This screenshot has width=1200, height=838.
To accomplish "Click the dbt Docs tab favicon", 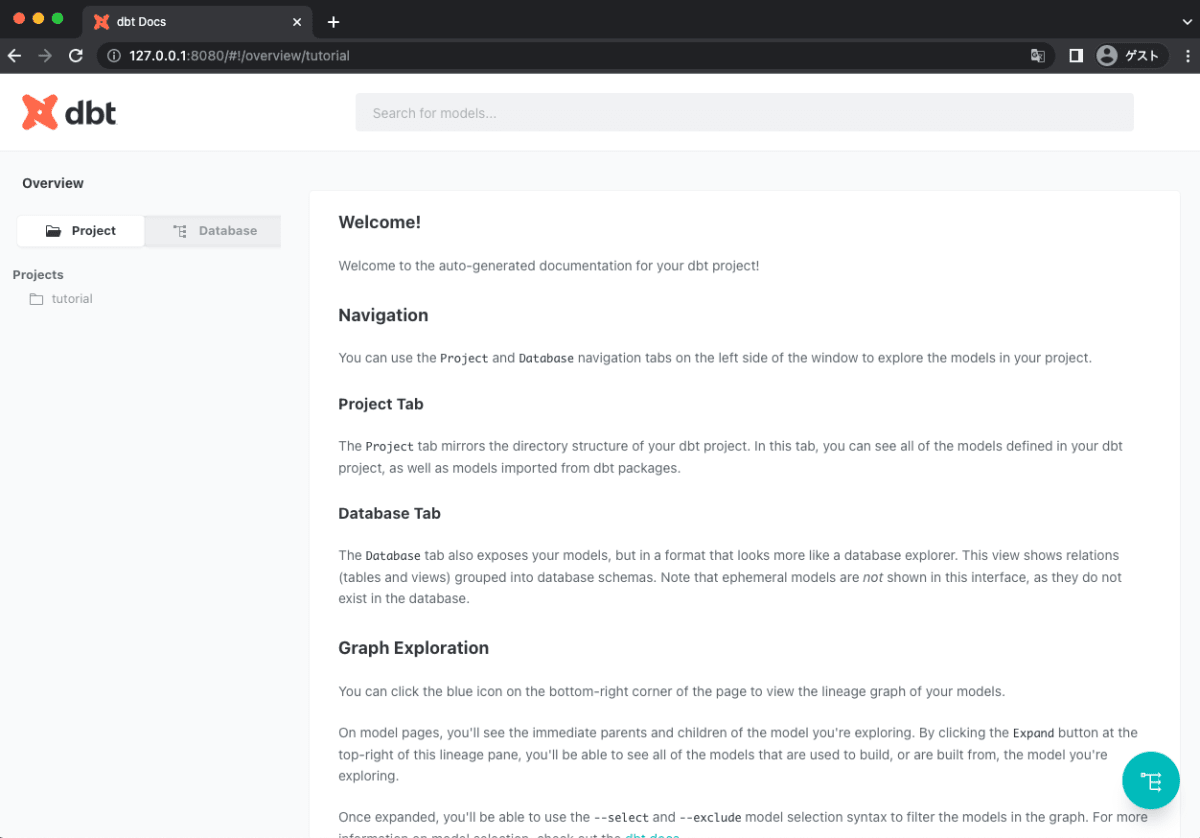I will pos(101,22).
